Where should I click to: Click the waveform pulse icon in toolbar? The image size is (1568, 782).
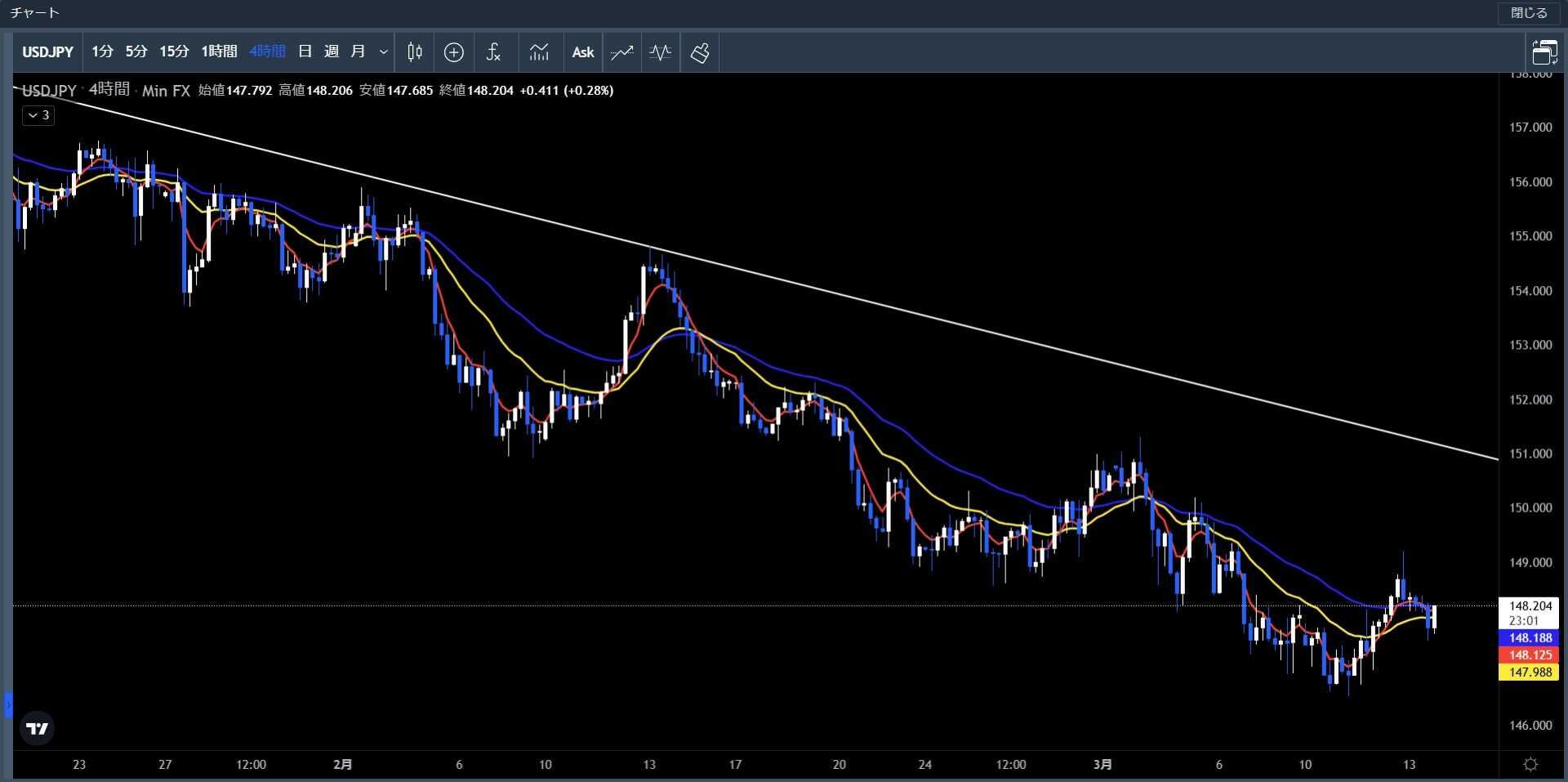pos(661,52)
